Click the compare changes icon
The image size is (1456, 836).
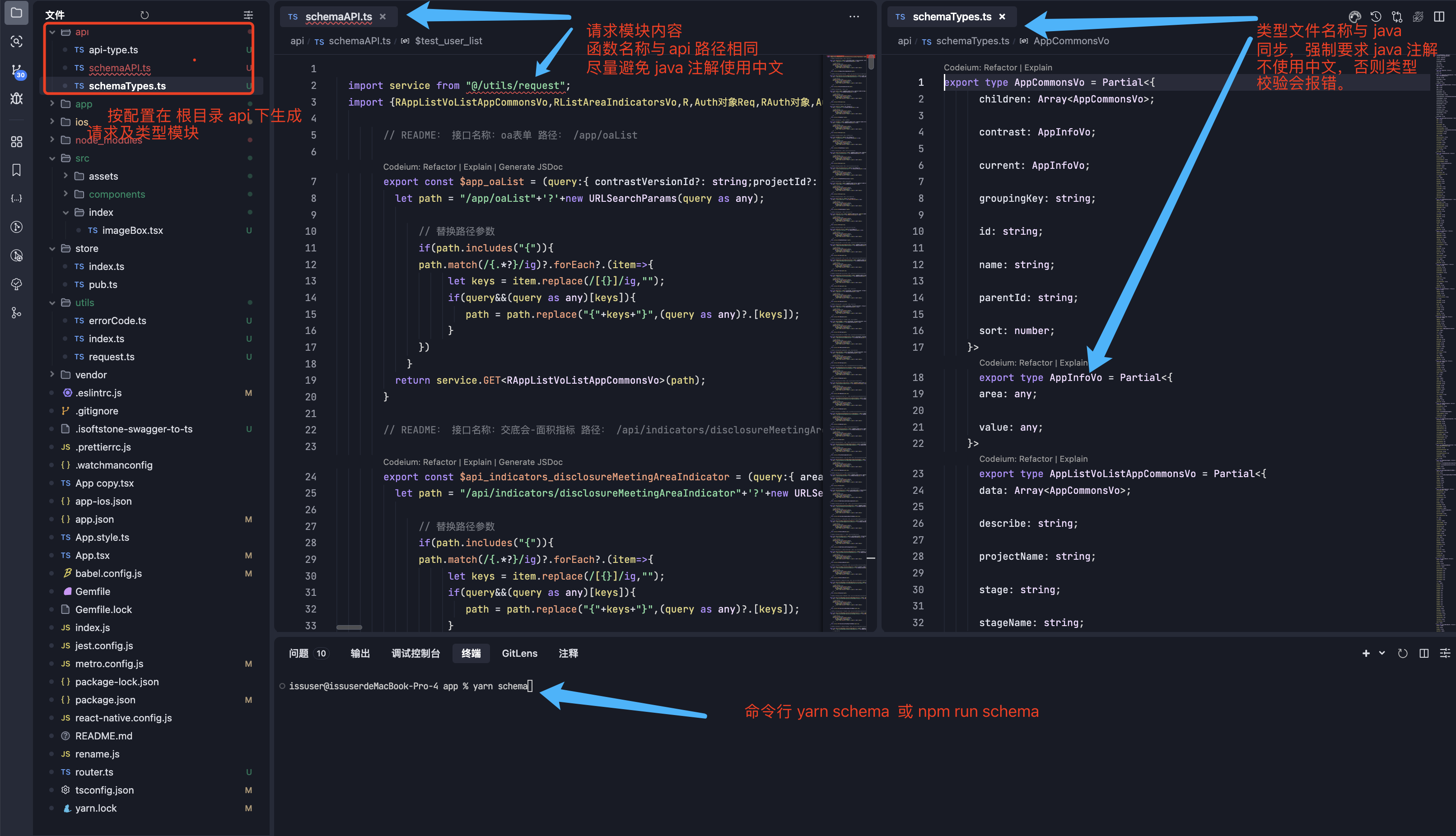coord(1397,17)
